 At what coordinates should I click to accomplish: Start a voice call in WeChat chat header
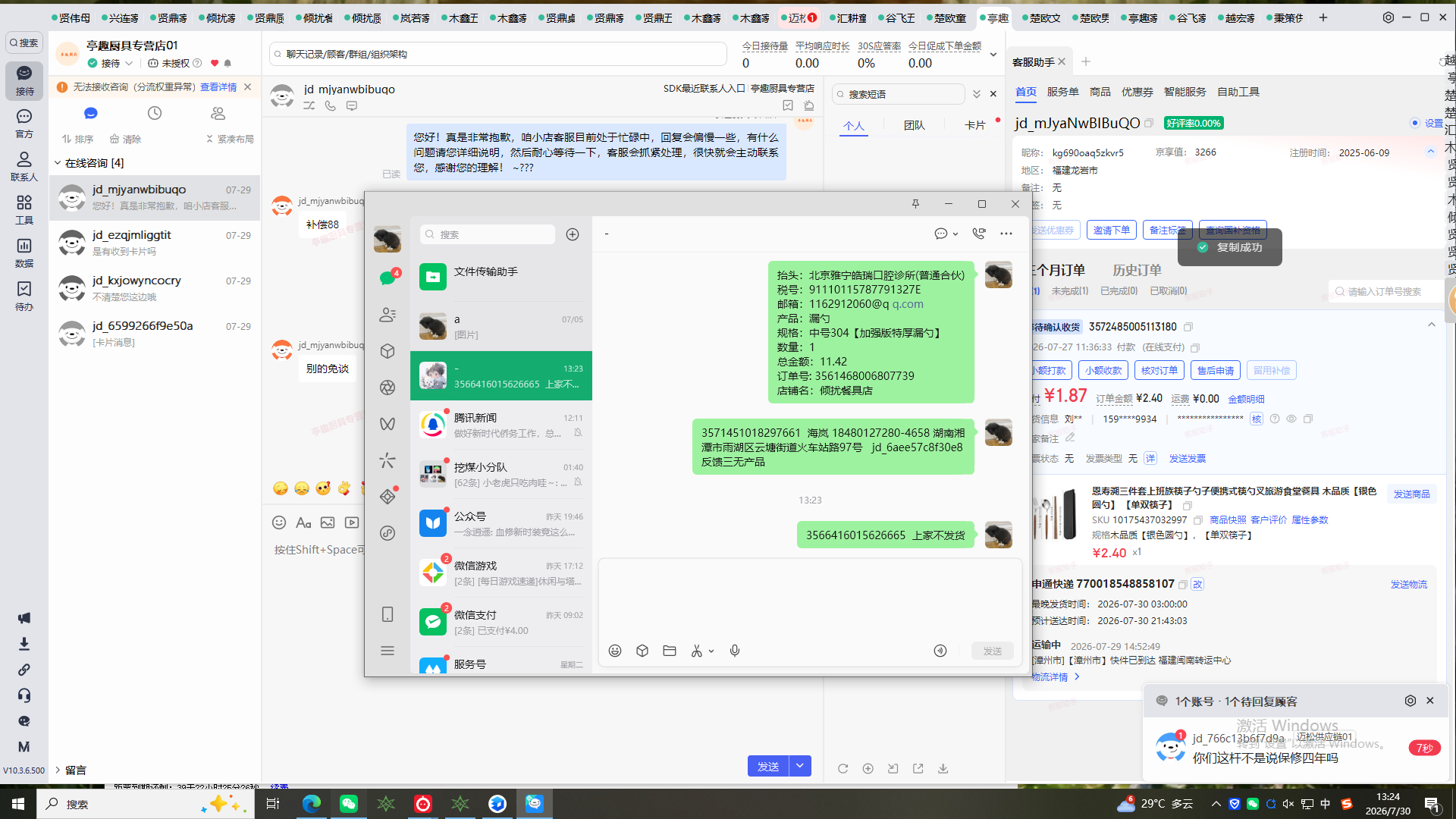pyautogui.click(x=979, y=234)
